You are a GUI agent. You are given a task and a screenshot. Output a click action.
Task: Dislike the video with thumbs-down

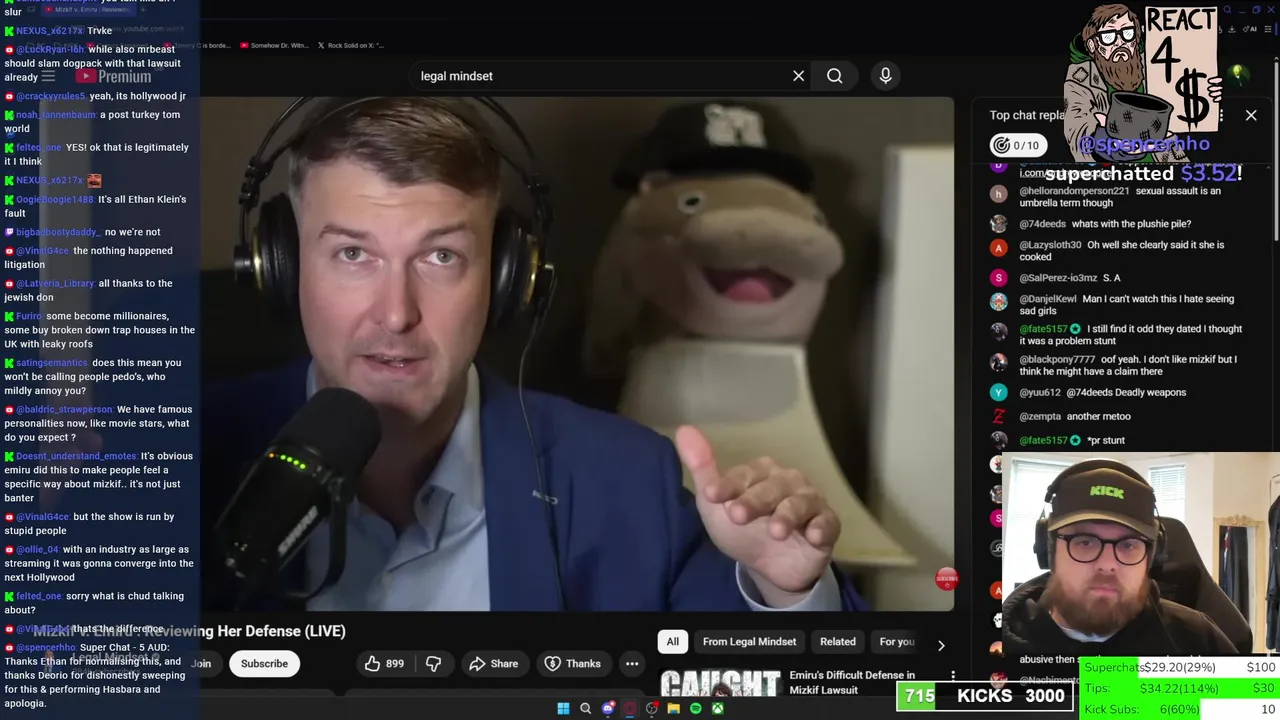tap(434, 663)
